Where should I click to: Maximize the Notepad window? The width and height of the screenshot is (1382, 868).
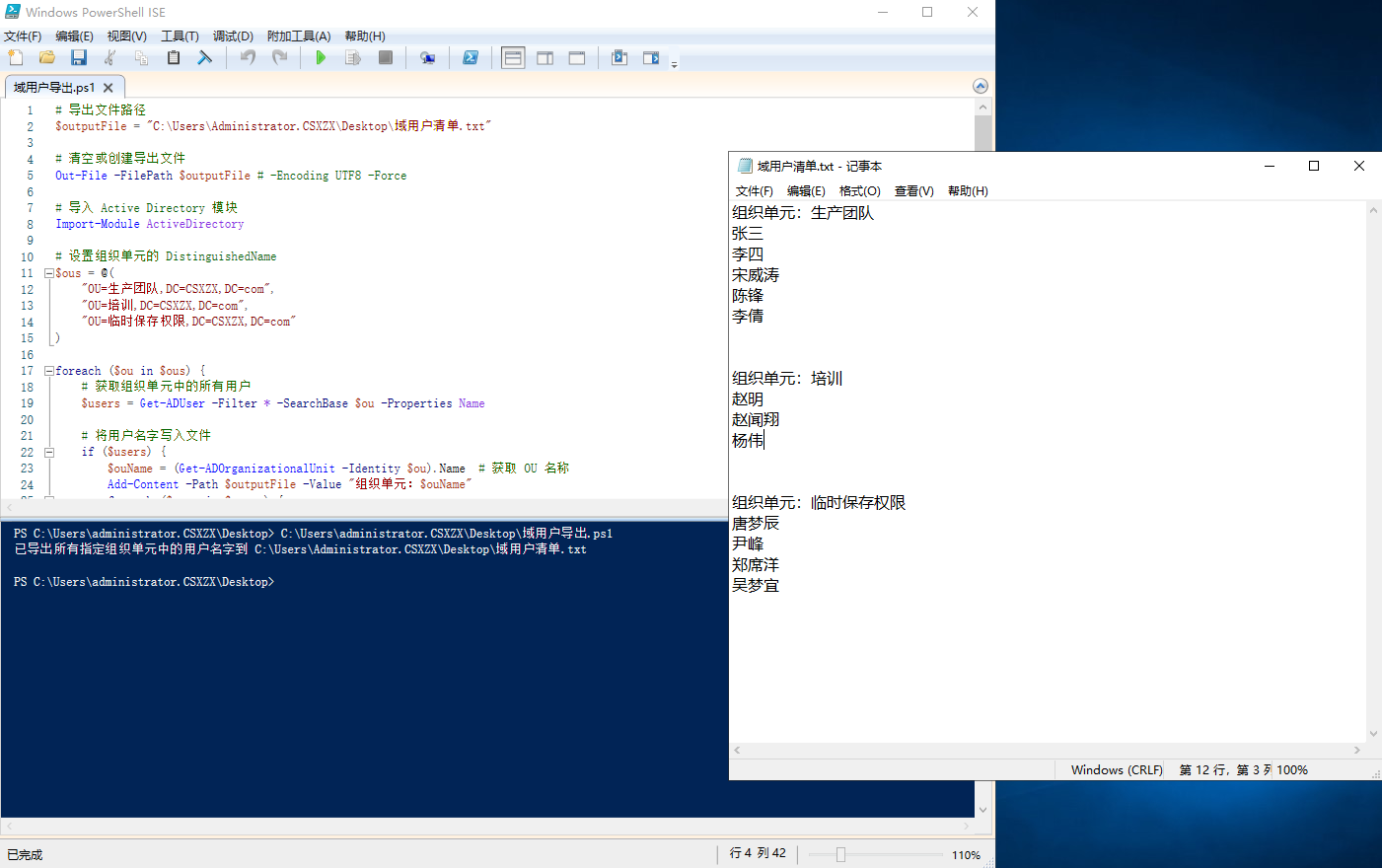1314,166
